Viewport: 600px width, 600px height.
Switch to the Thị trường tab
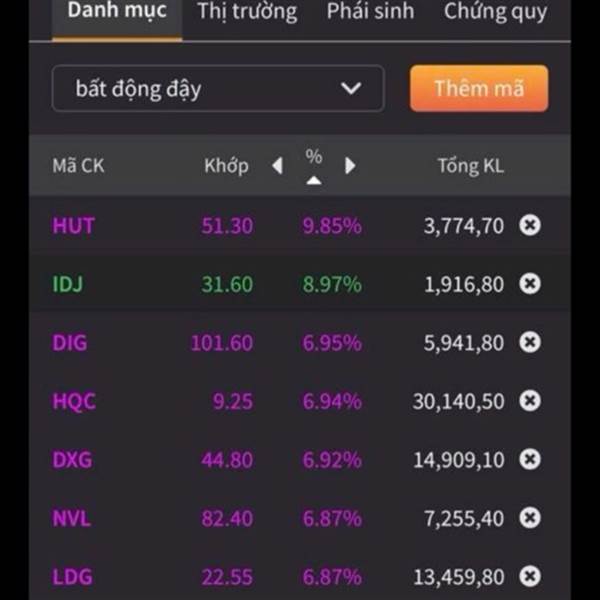[247, 11]
